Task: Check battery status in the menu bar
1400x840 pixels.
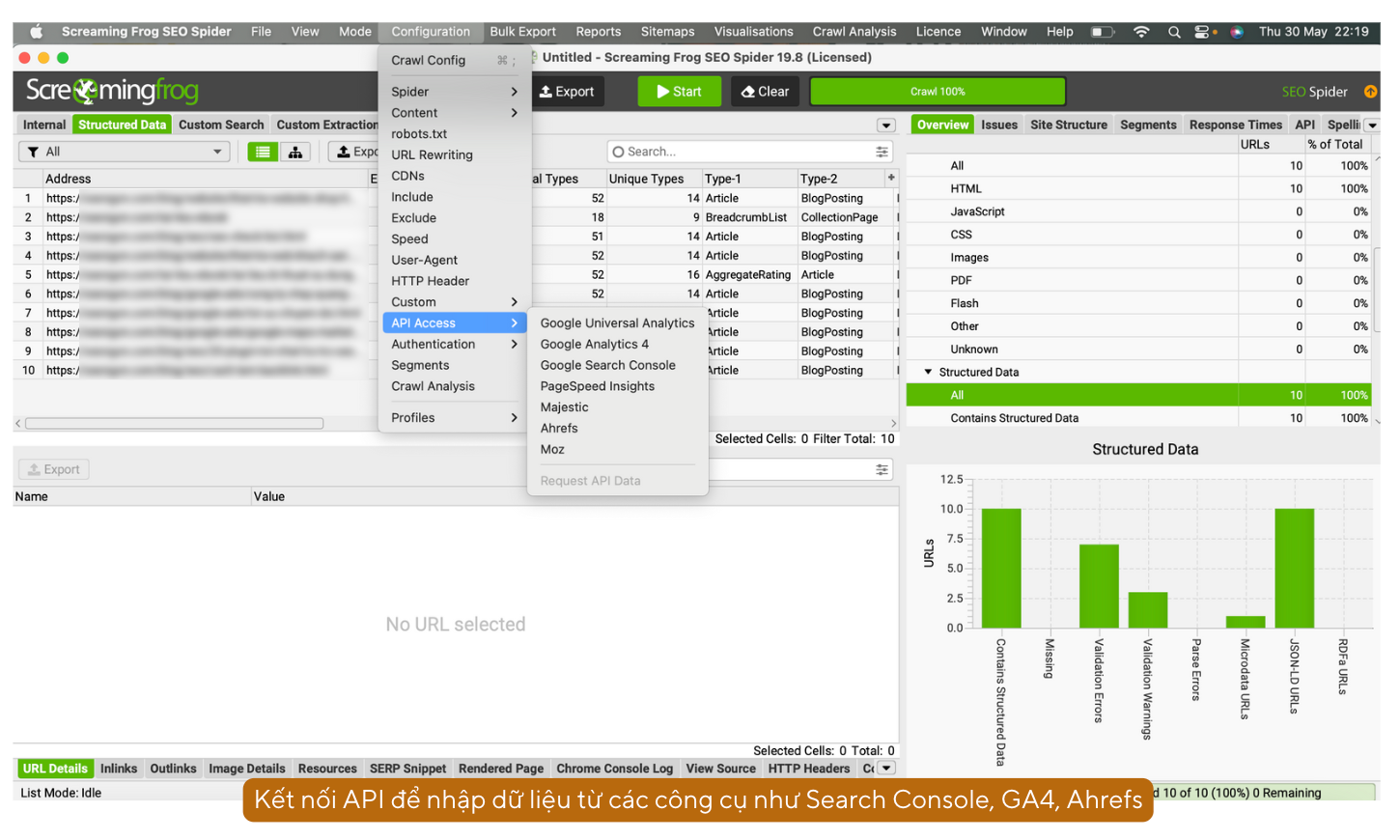Action: [1103, 32]
